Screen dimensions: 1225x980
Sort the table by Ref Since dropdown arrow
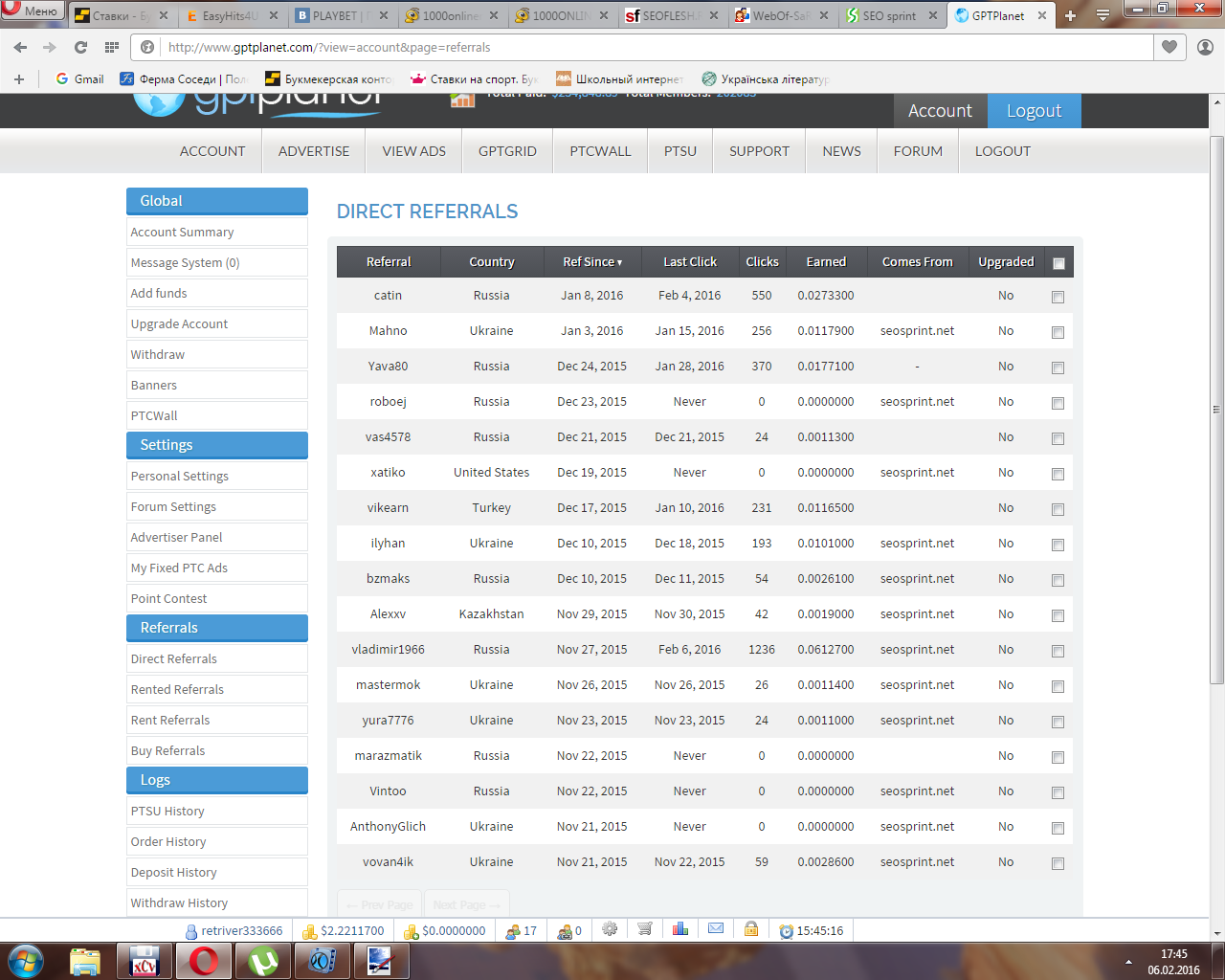point(620,262)
